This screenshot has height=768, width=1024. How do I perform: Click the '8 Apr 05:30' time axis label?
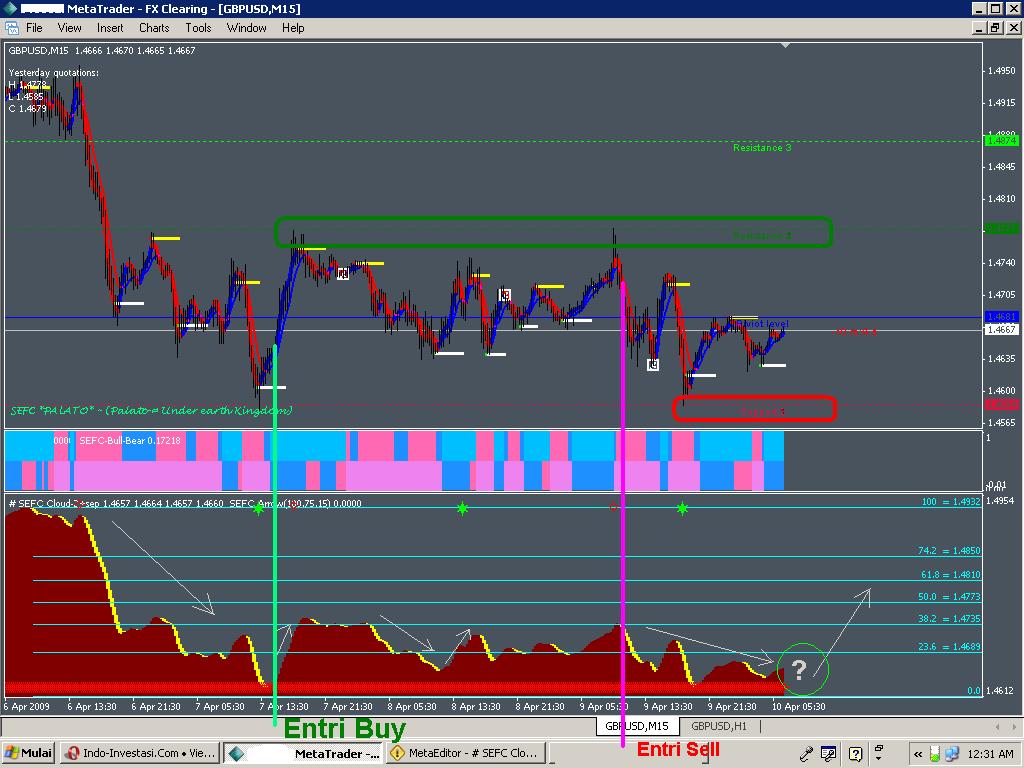(411, 707)
